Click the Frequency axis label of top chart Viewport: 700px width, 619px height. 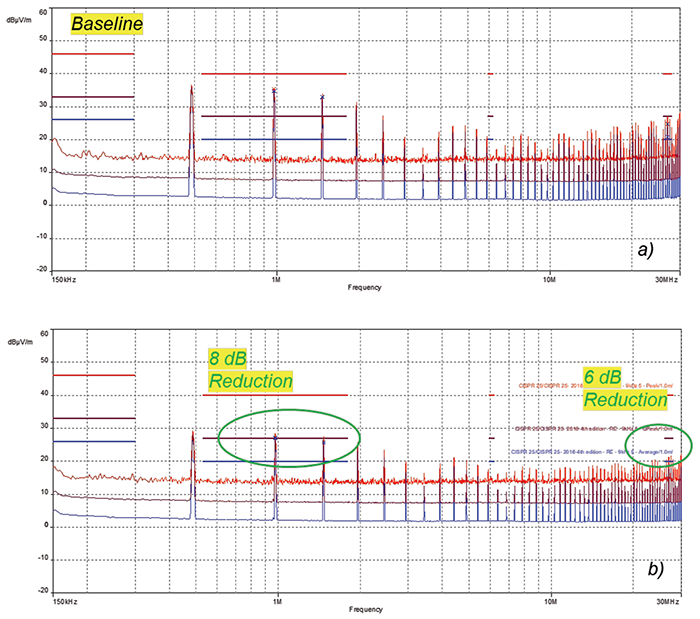point(364,288)
